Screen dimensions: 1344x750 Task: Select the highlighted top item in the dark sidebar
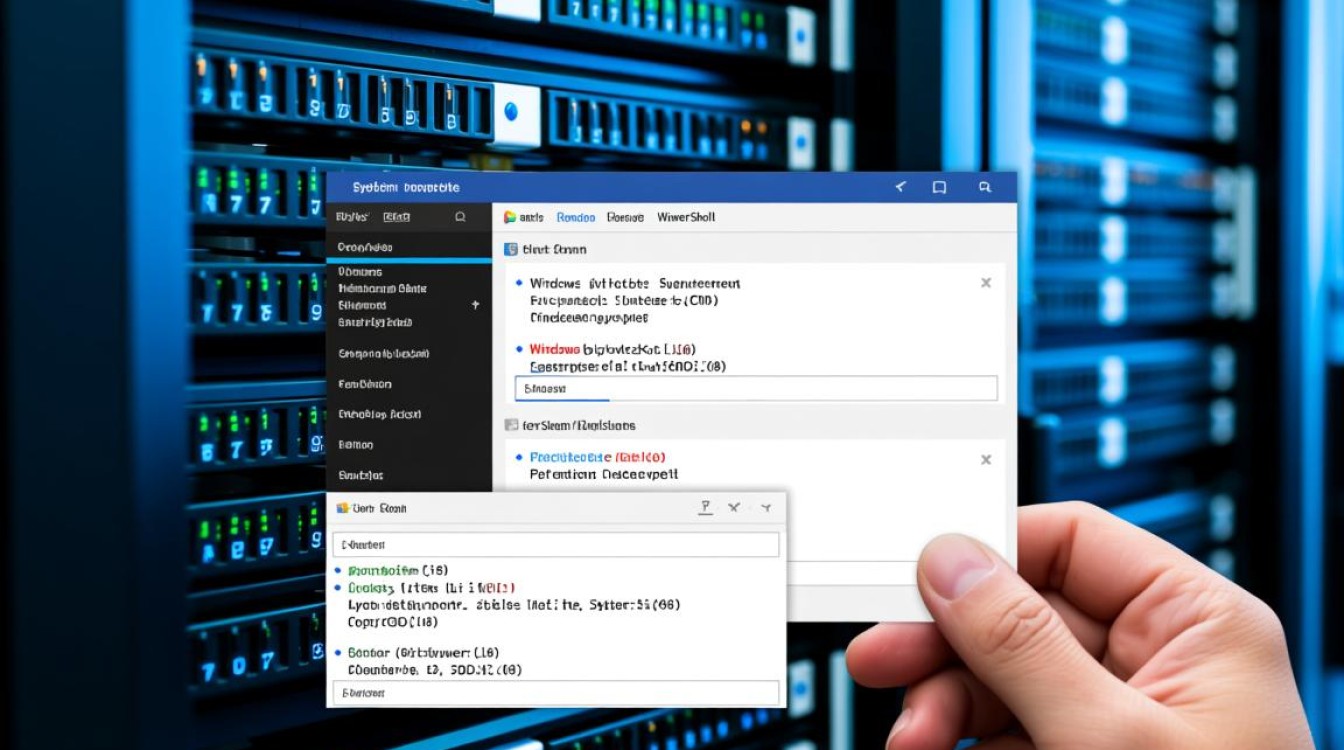click(366, 247)
